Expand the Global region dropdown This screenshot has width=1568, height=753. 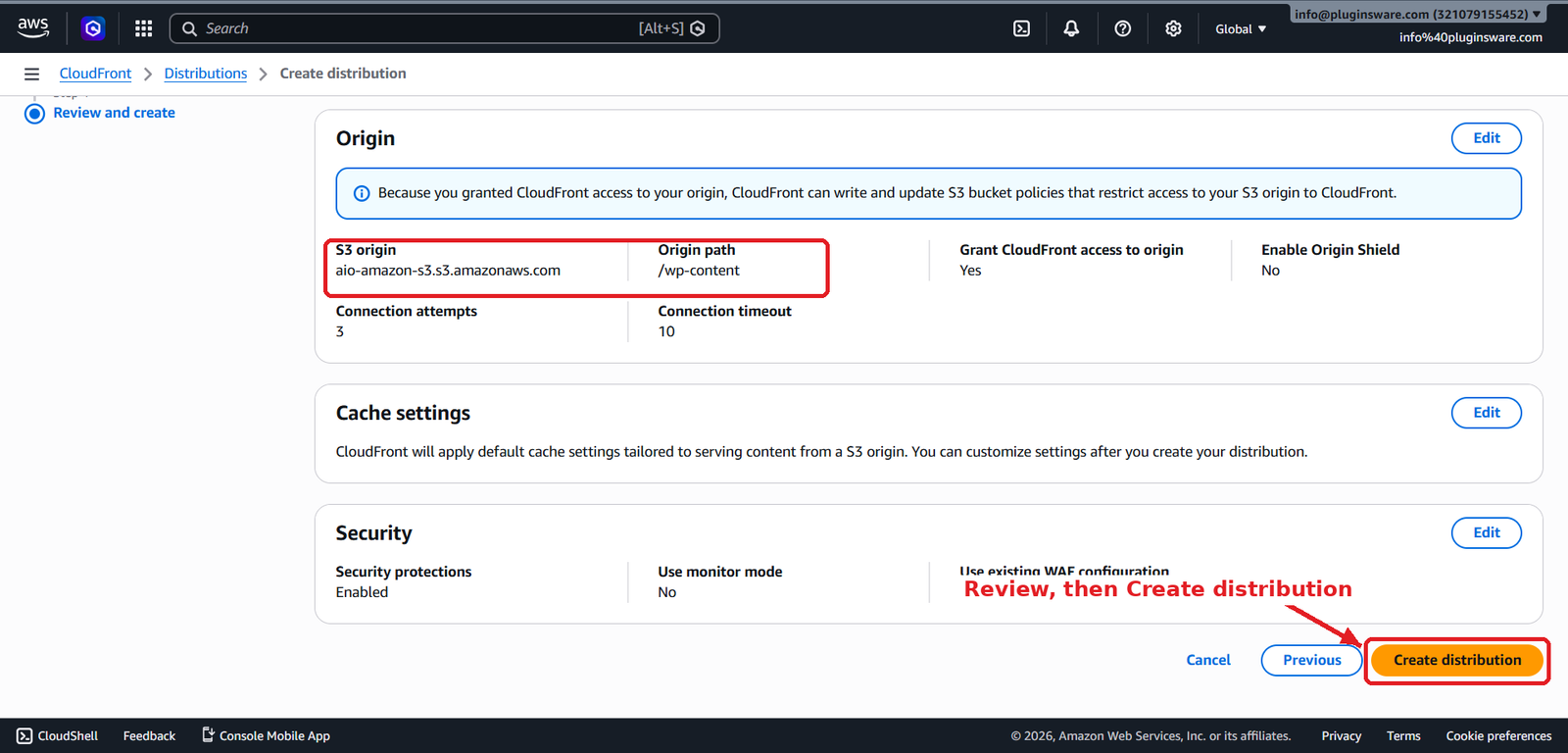click(1241, 28)
